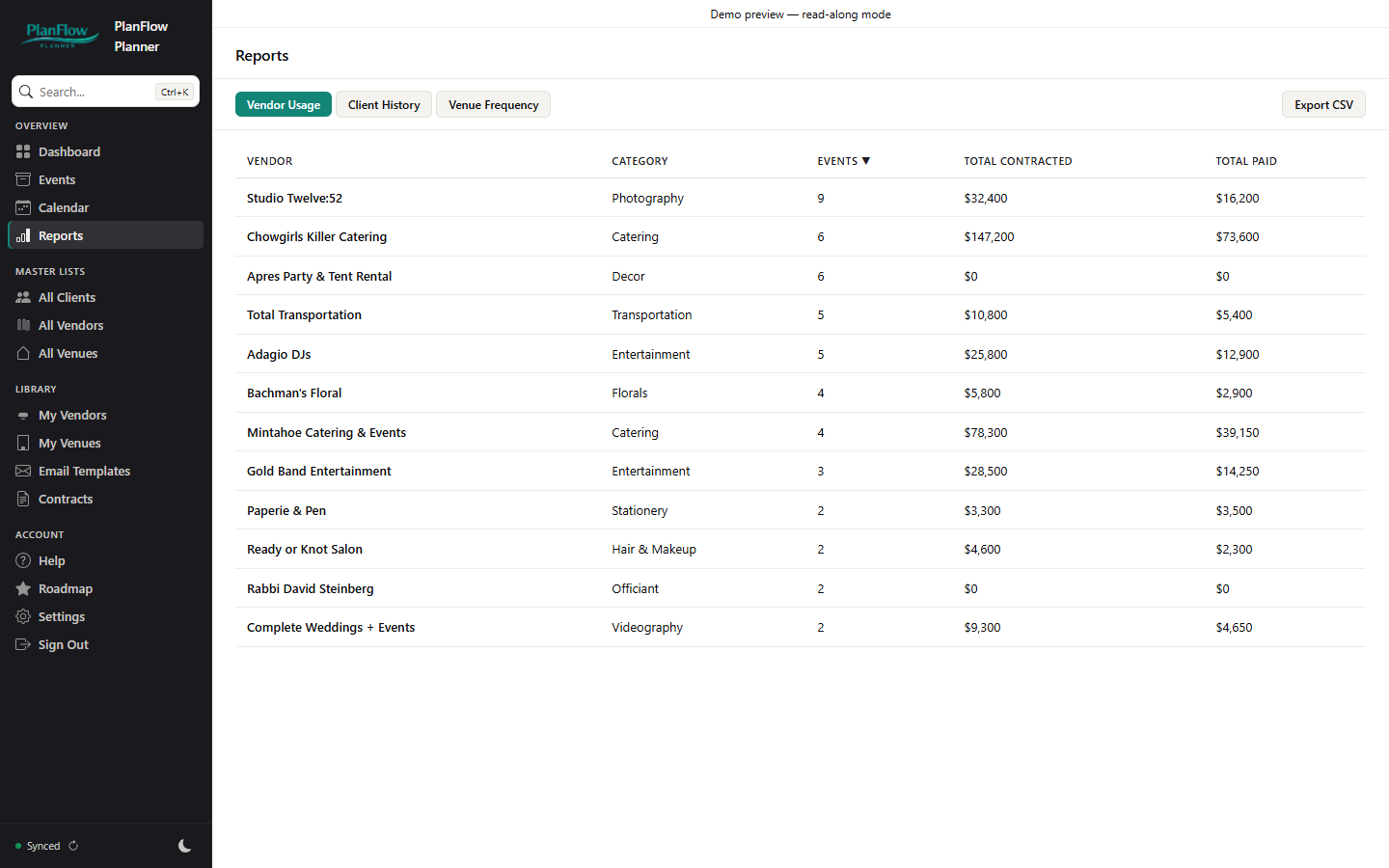
Task: Open All Vendors master list
Action: [x=105, y=325]
